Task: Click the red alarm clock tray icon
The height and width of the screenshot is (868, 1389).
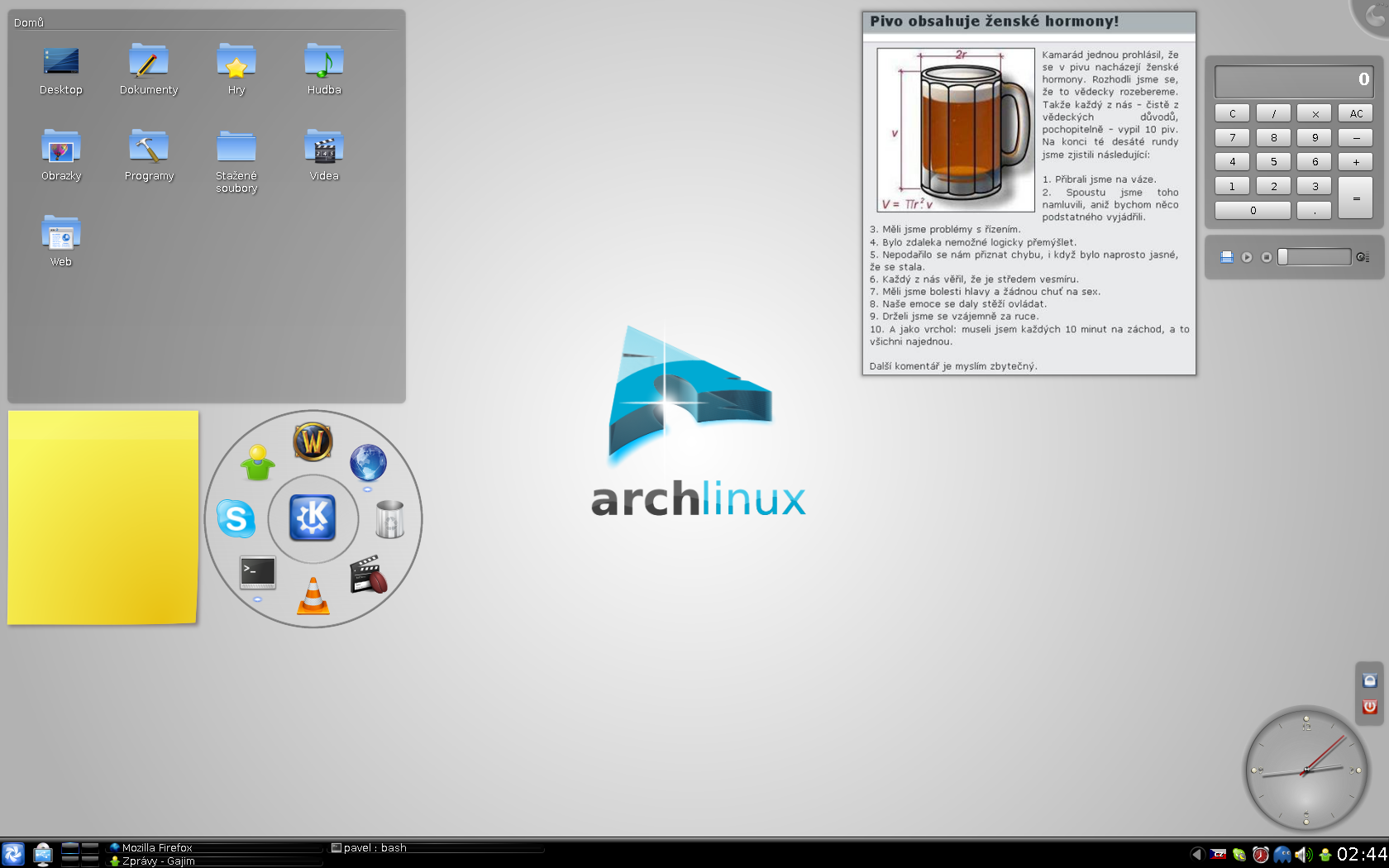Action: coord(1260,855)
